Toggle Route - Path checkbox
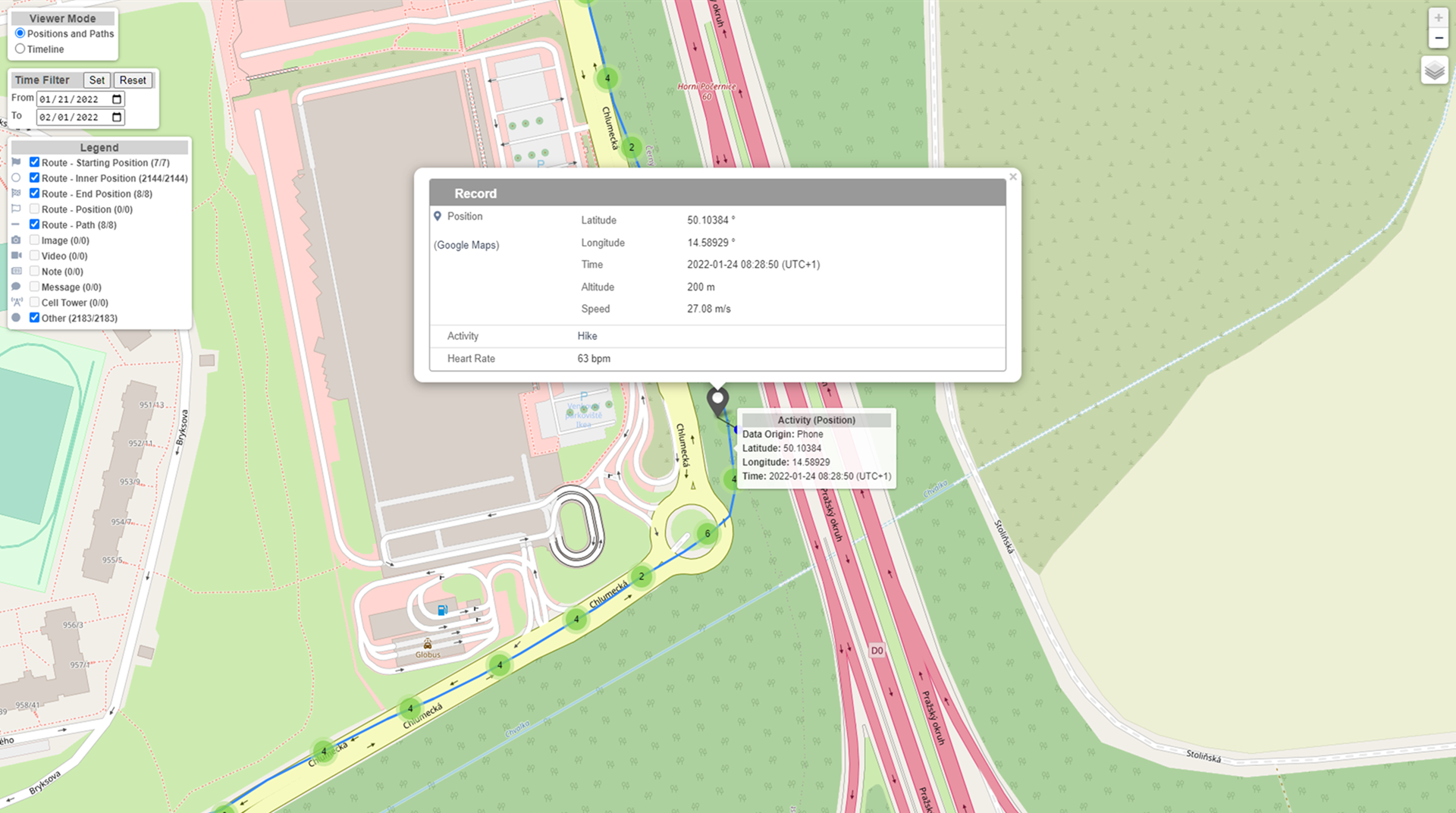 tap(34, 224)
